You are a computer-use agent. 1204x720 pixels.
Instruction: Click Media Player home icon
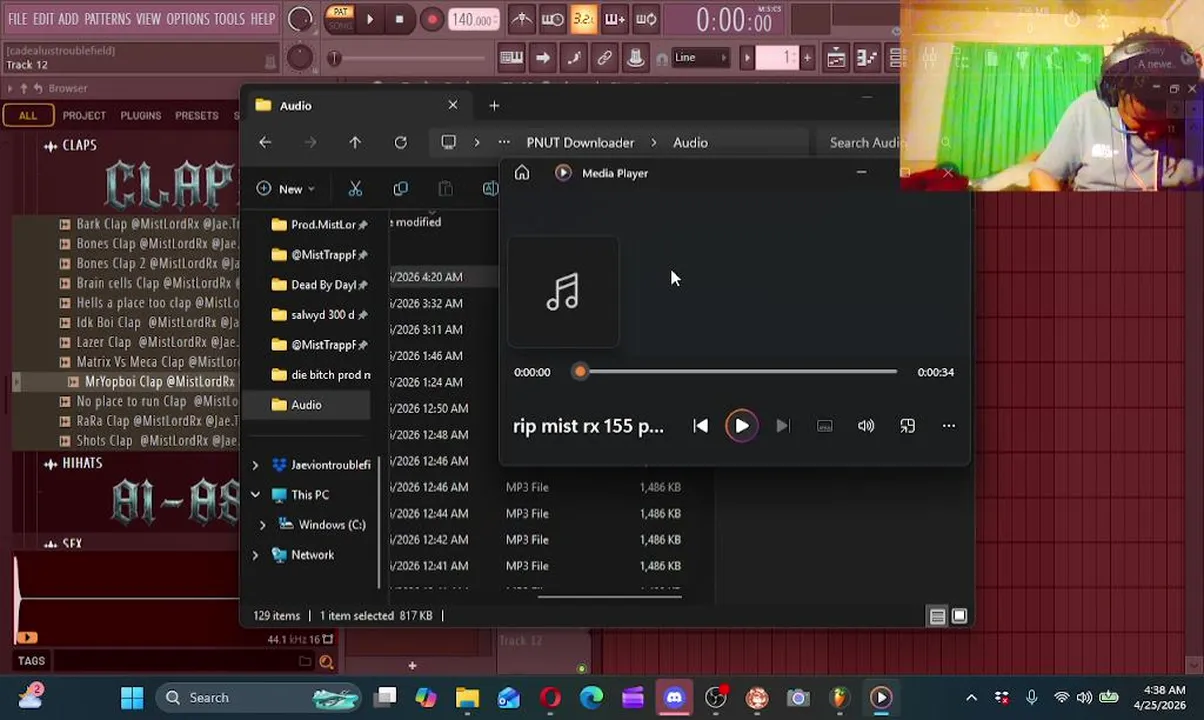pos(522,173)
